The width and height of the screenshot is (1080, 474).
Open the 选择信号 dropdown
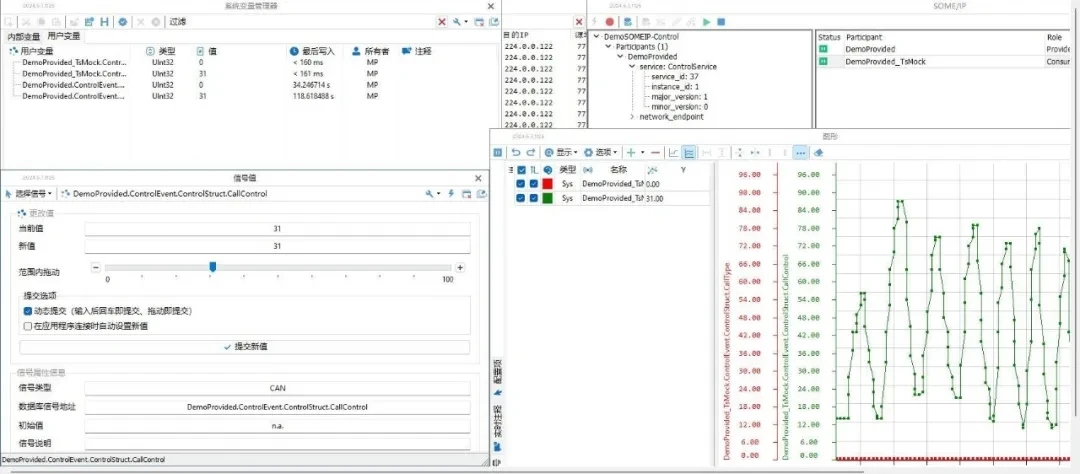point(30,193)
